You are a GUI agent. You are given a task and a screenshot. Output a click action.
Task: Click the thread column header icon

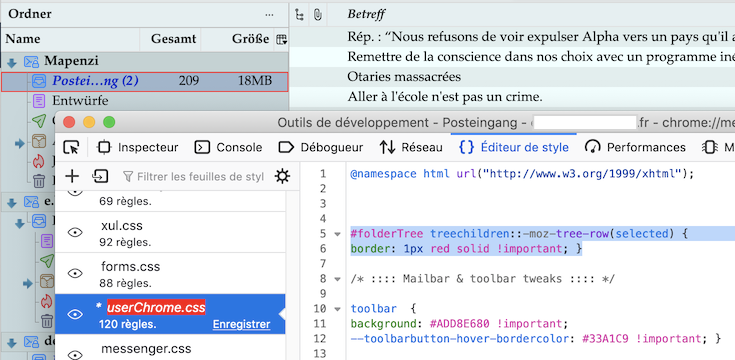tap(299, 15)
